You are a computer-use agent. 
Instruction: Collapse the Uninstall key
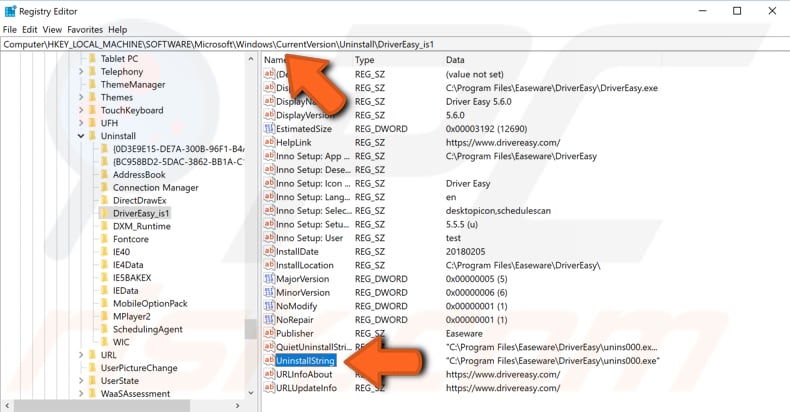pos(81,136)
